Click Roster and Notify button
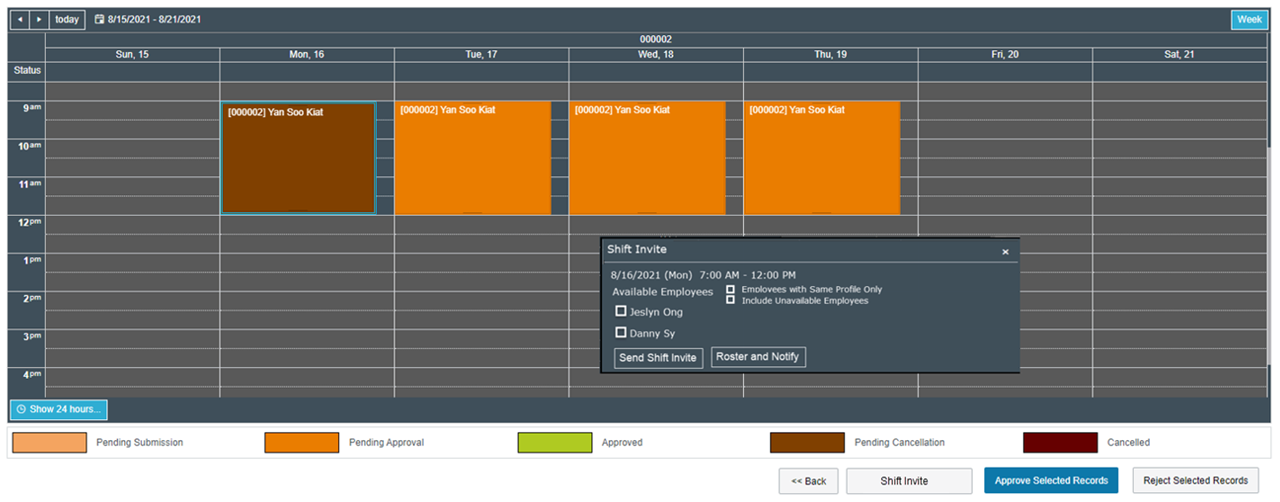The width and height of the screenshot is (1280, 502). tap(758, 357)
